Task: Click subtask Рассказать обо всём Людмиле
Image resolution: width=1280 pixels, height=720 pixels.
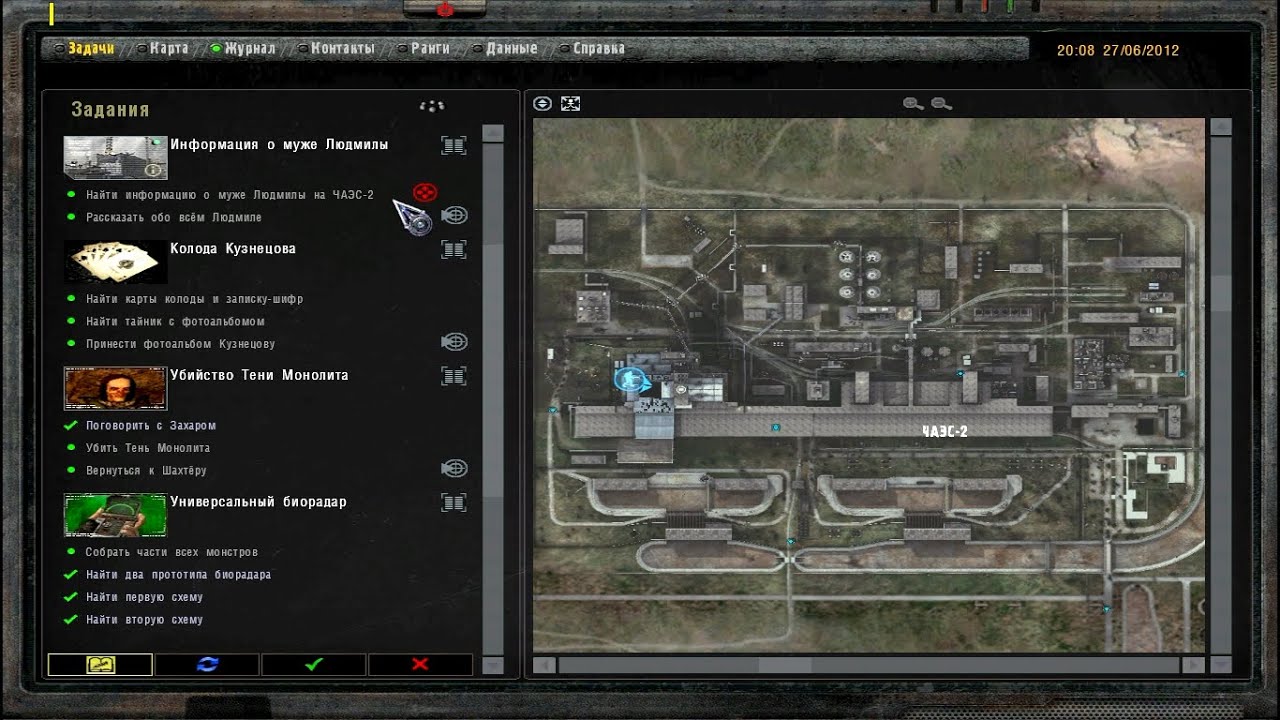Action: [174, 217]
